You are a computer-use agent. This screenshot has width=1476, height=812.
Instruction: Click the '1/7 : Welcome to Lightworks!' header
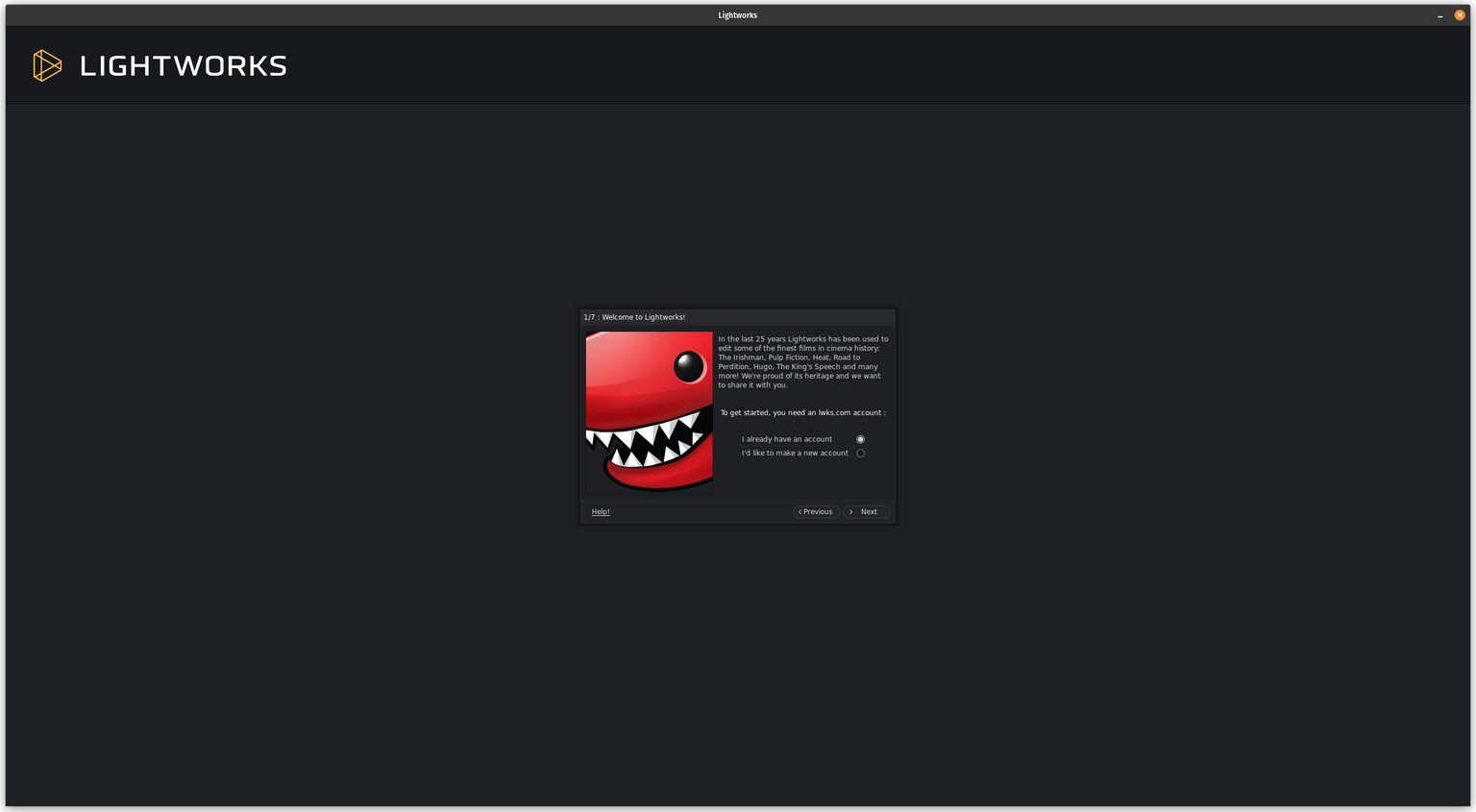635,316
